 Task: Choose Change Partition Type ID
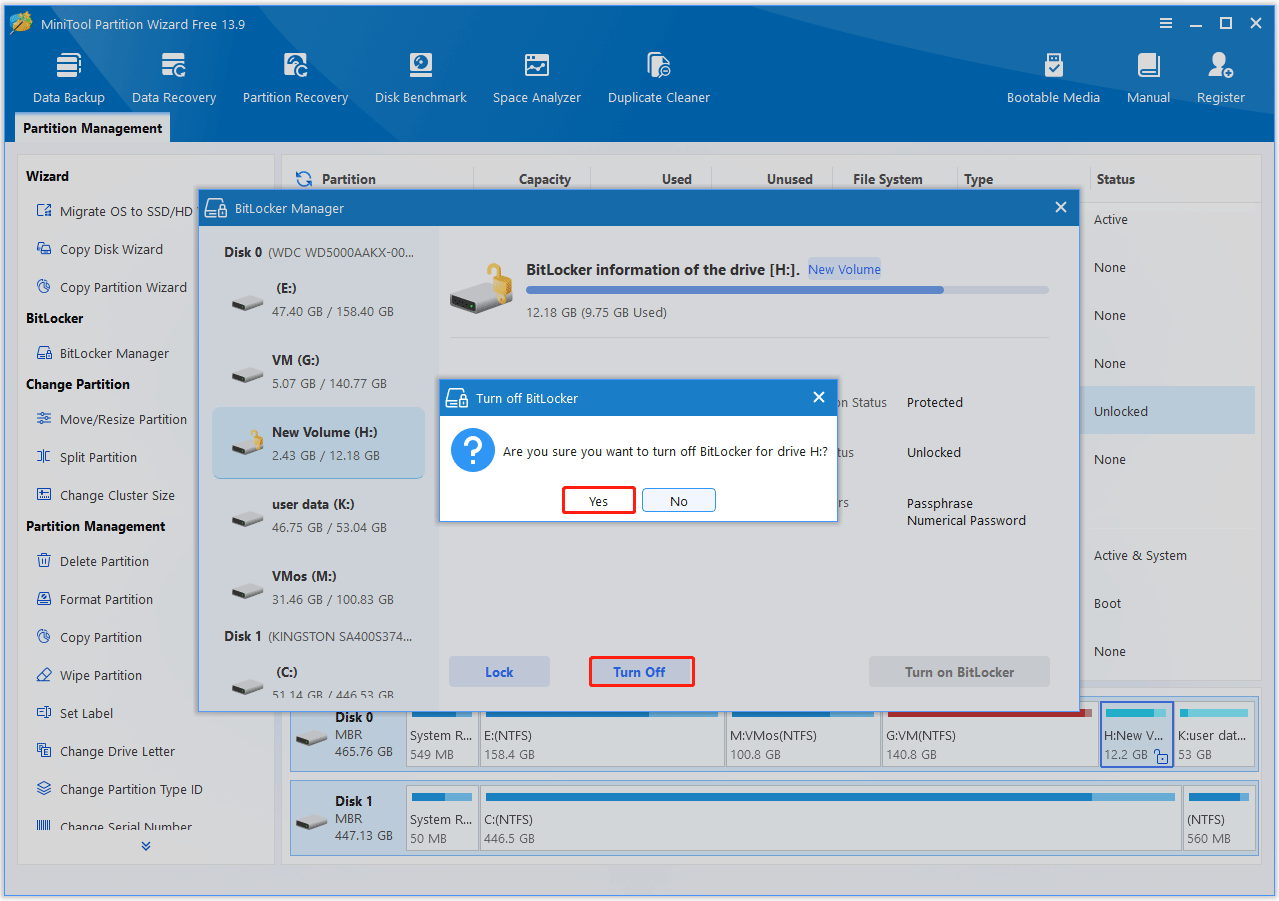click(119, 789)
